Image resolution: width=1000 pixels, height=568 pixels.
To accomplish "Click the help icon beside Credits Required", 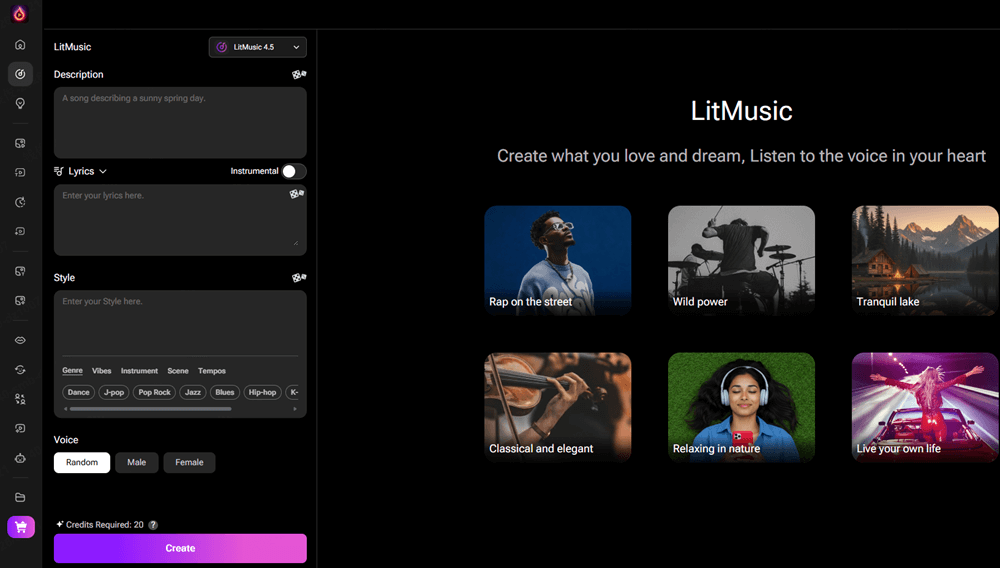I will tap(153, 524).
